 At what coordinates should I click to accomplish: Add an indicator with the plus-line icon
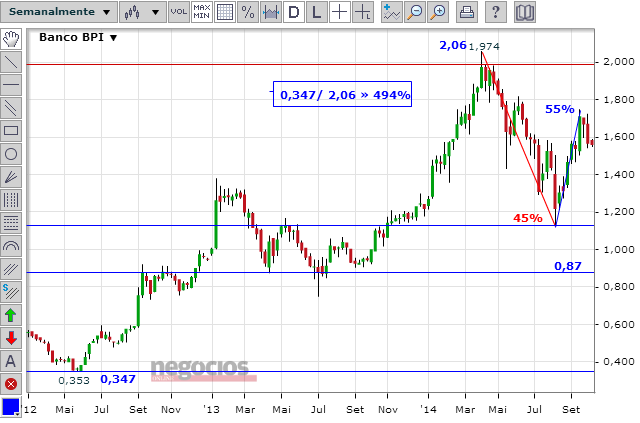[x=391, y=12]
